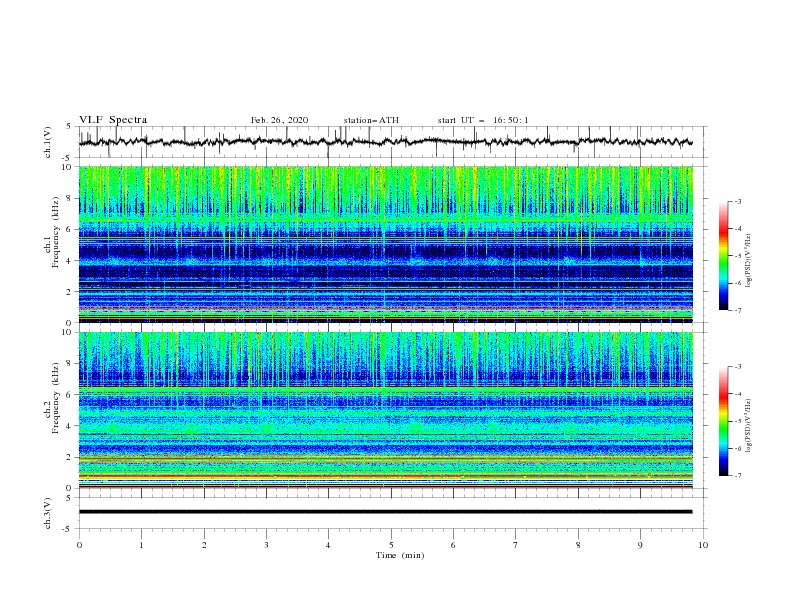This screenshot has height=612, width=792.
Task: Click the "VLF Spectra" plot title
Action: 113,120
